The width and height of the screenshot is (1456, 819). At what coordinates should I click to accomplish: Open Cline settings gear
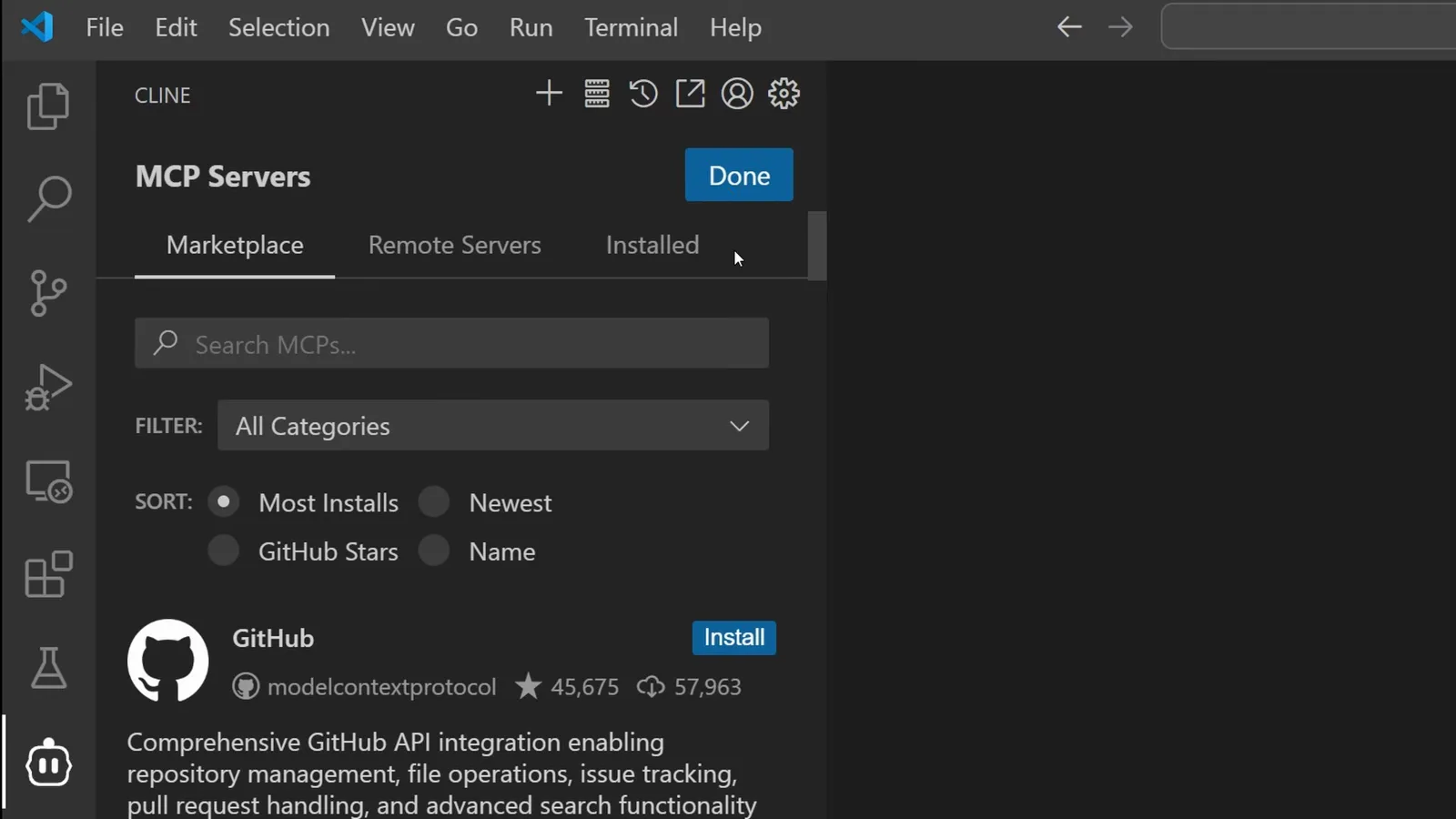(784, 93)
